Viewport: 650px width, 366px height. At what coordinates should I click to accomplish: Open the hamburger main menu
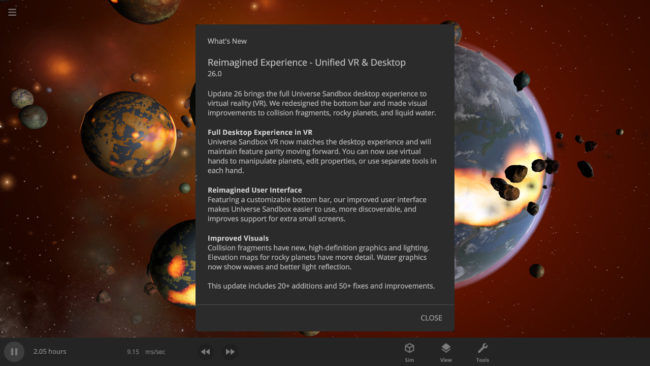(12, 12)
